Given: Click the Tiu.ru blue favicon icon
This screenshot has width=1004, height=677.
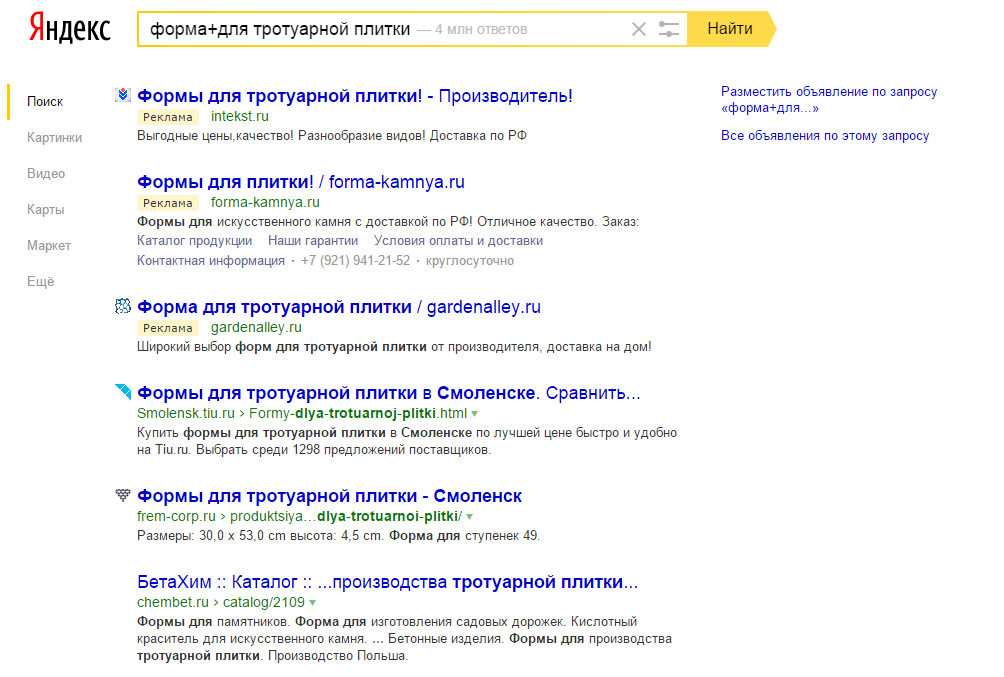Looking at the screenshot, I should [123, 391].
